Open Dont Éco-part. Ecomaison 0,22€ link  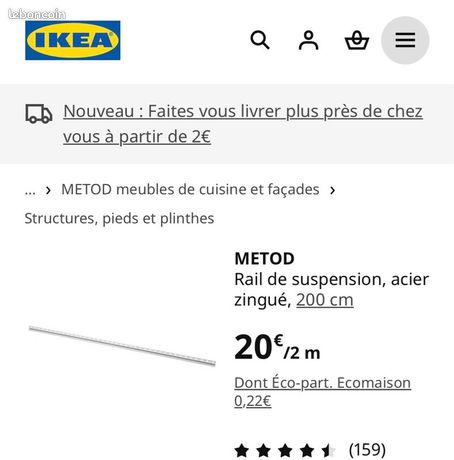pyautogui.click(x=322, y=392)
